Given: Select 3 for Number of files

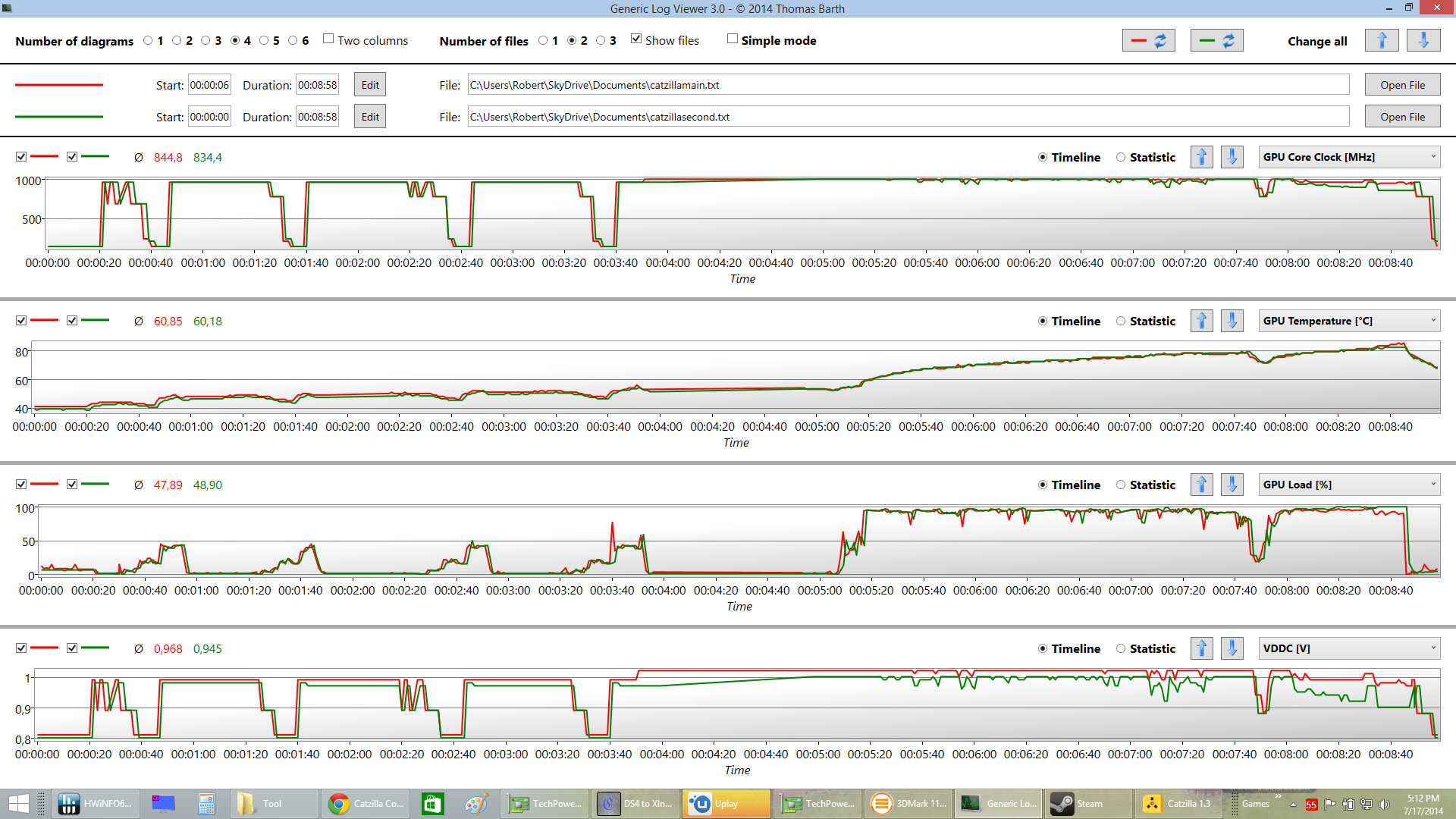Looking at the screenshot, I should click(x=601, y=41).
